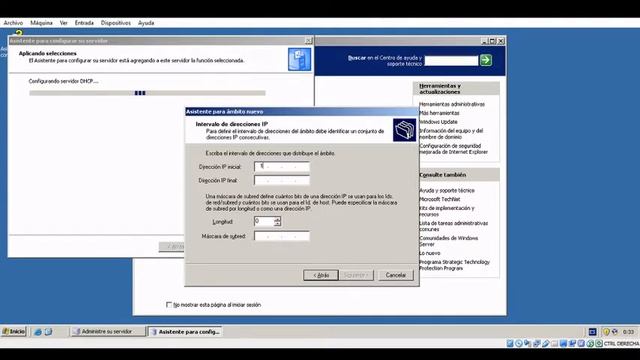Open Windows Update link
This screenshot has height=360, width=640.
pyautogui.click(x=438, y=122)
